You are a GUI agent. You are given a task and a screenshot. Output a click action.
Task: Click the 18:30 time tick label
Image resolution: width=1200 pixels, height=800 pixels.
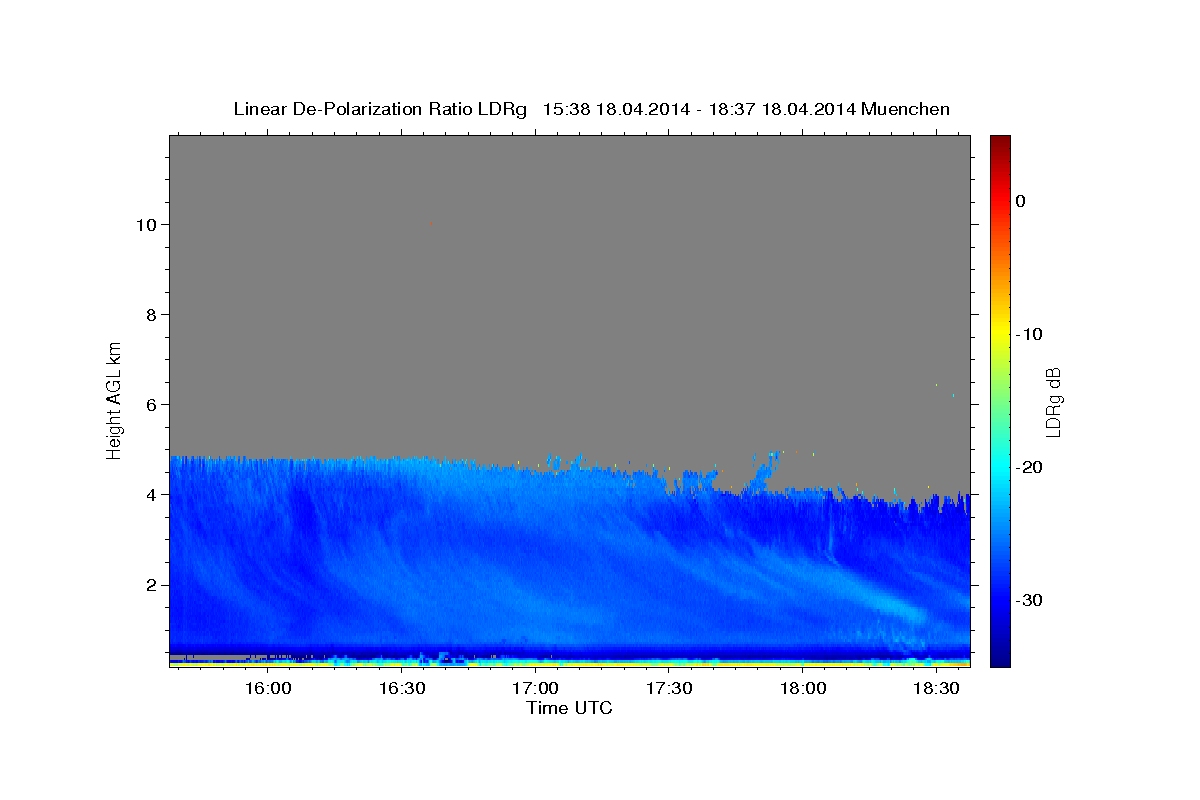coord(936,689)
